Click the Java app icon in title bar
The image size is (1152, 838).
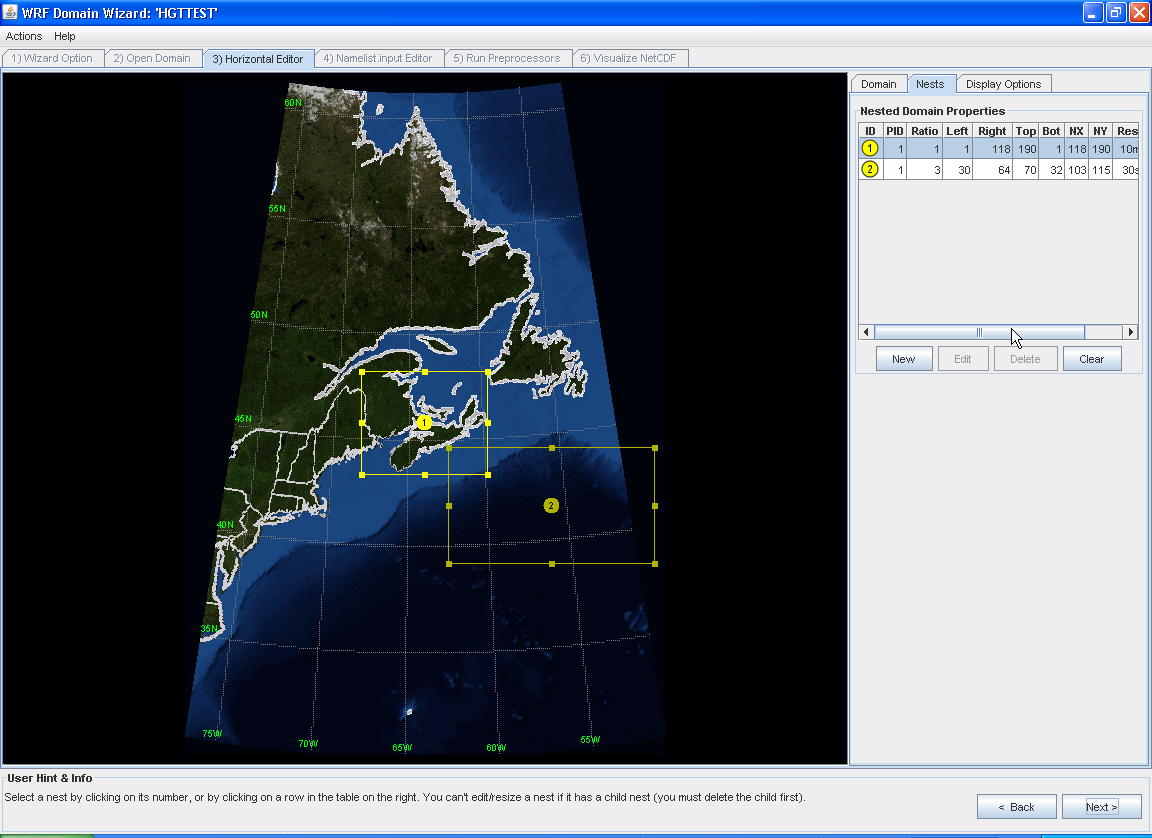click(x=11, y=12)
